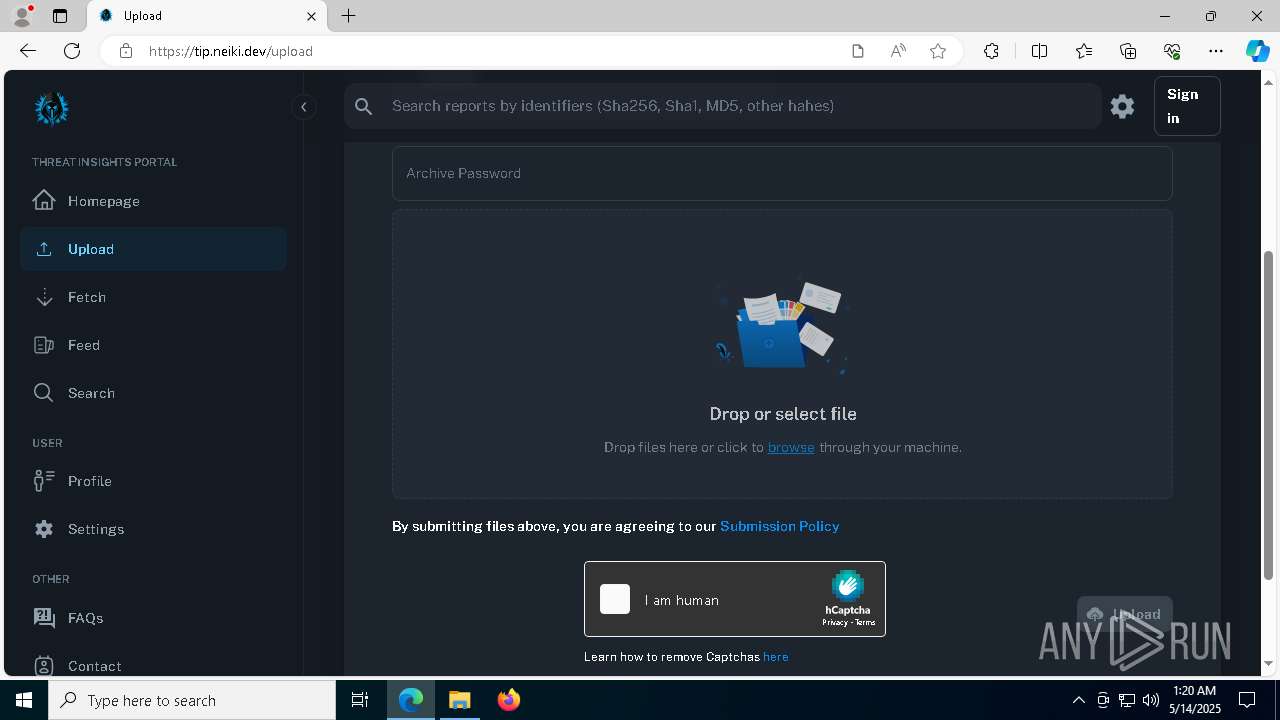Click the Archive Password field
Viewport: 1280px width, 720px height.
click(782, 173)
